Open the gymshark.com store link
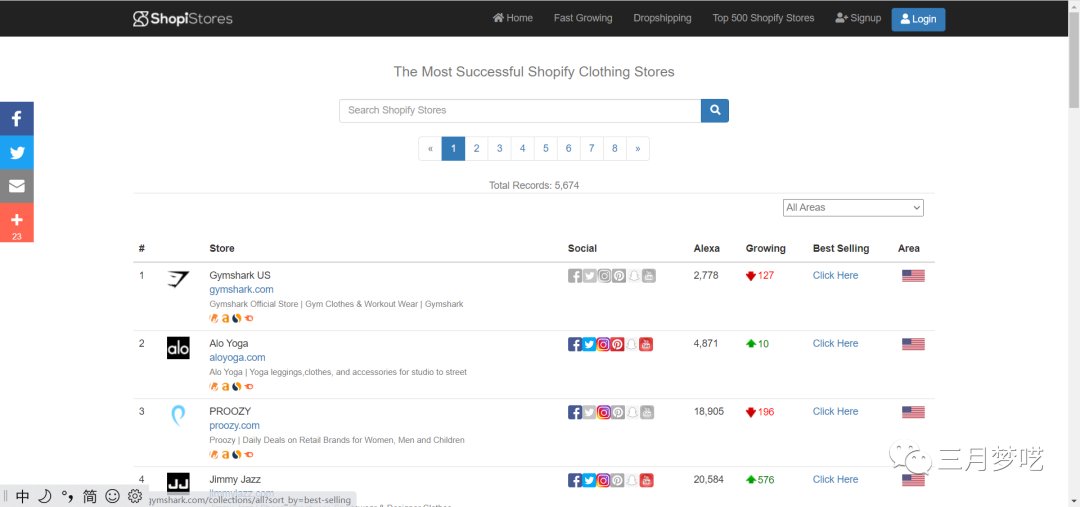1080x507 pixels. pos(241,290)
